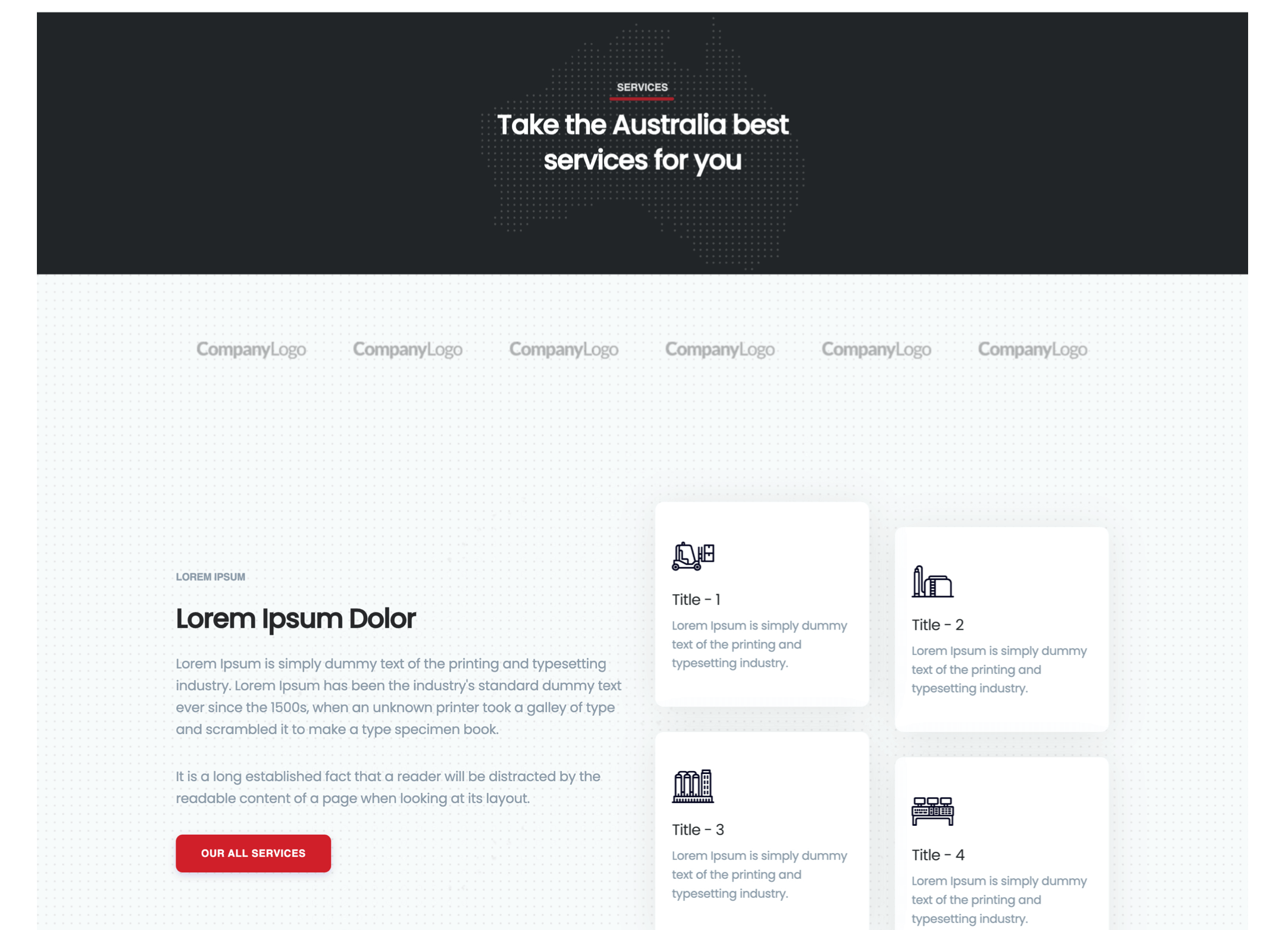This screenshot has width=1288, height=930.
Task: Click the second CompanyLogo image
Action: pyautogui.click(x=408, y=349)
